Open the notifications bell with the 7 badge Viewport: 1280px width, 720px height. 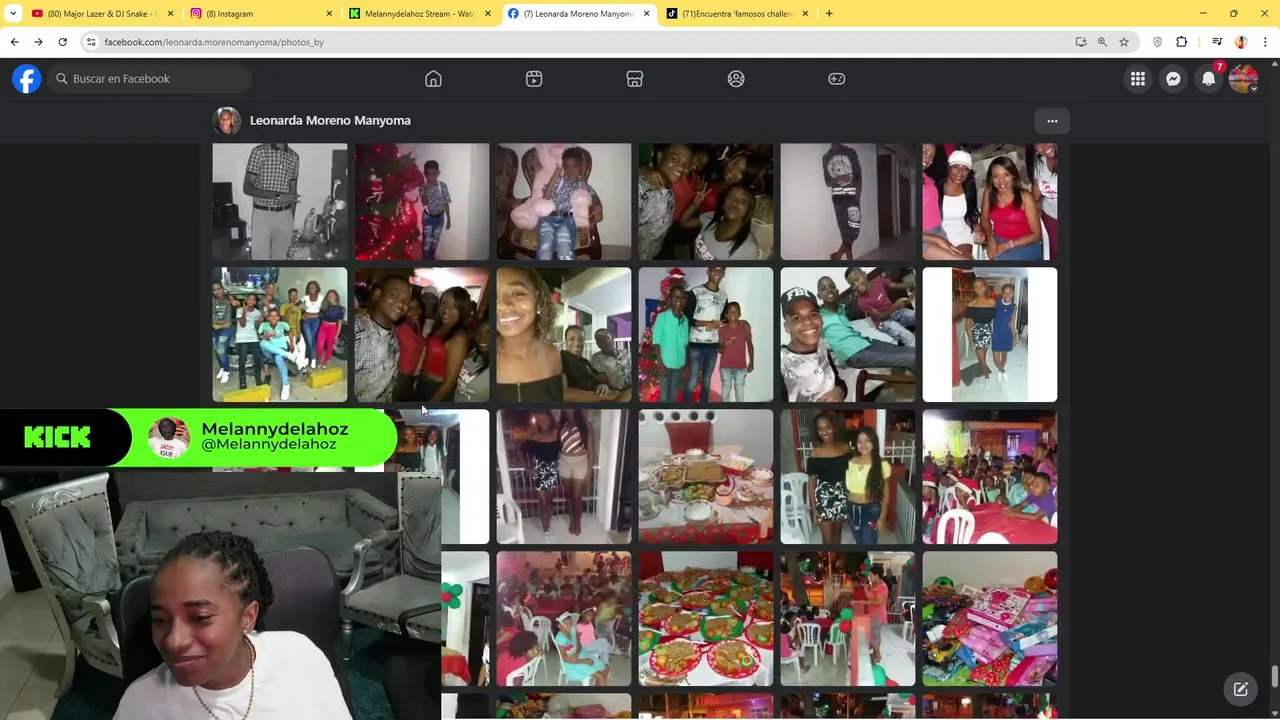[x=1209, y=79]
